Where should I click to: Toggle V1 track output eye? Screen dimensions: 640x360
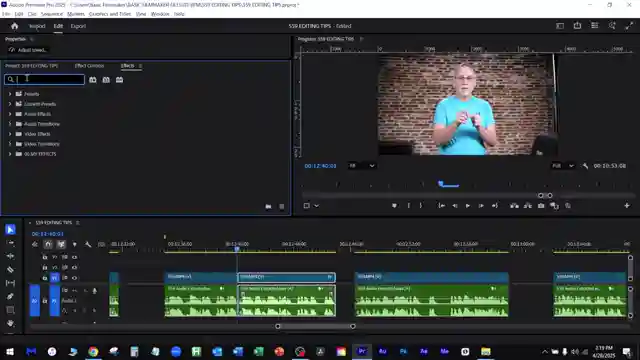(74, 278)
